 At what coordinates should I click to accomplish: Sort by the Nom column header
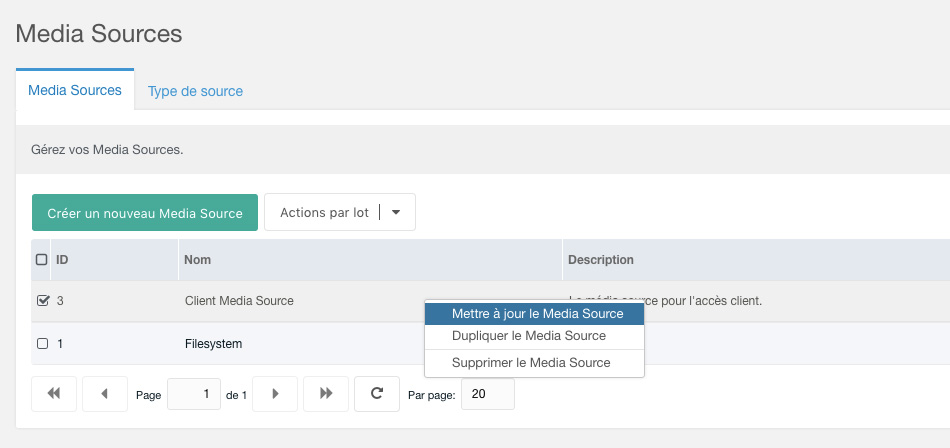tap(370, 259)
